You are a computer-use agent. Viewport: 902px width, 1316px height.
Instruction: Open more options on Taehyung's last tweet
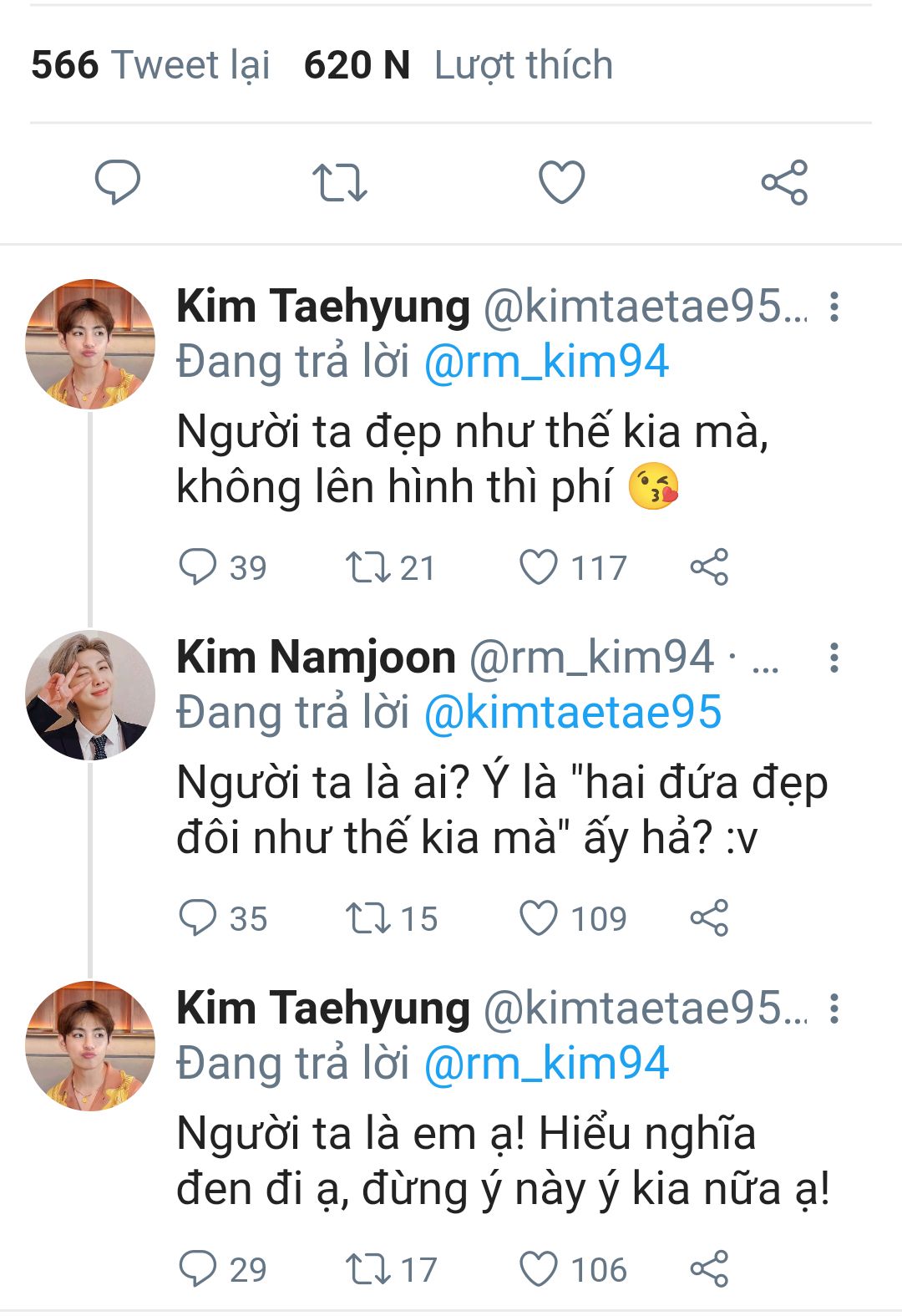[834, 1009]
